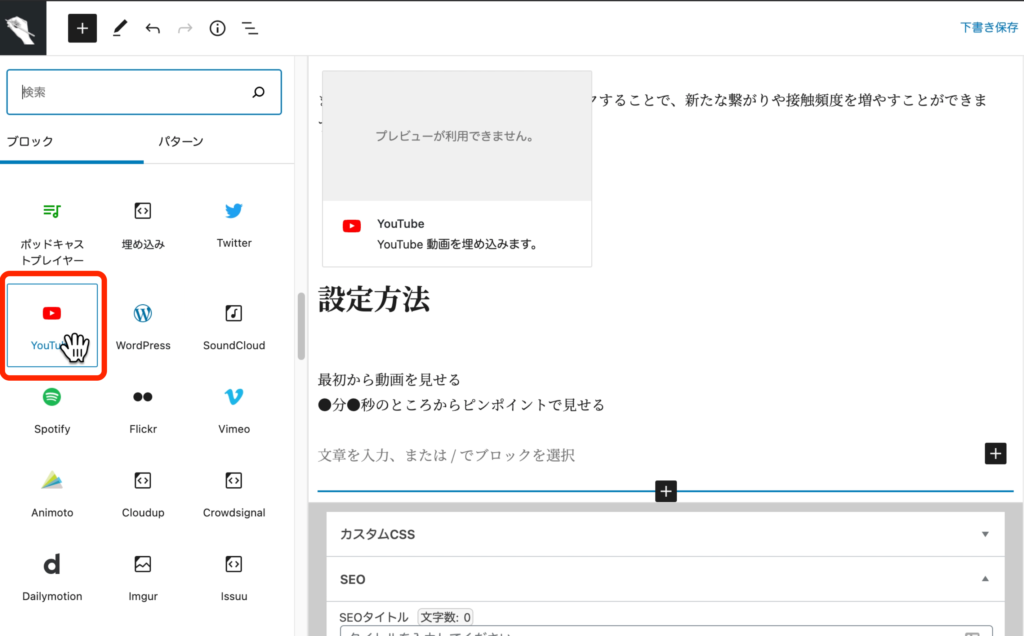1024x636 pixels.
Task: Undo the last change
Action: [x=153, y=28]
